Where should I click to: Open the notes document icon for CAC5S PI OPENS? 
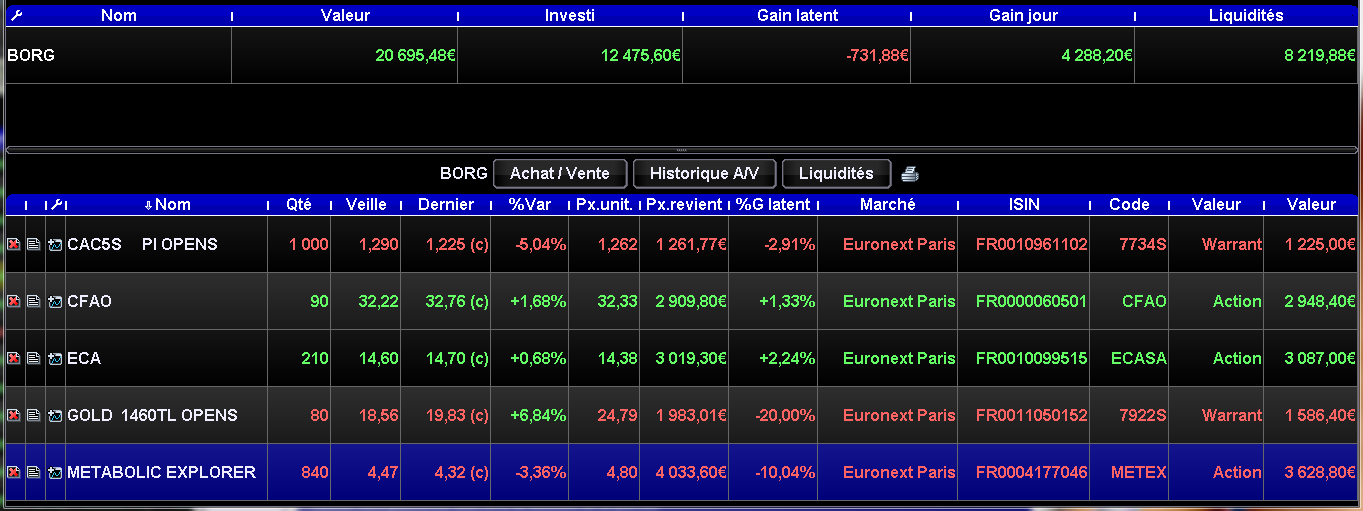tap(34, 245)
